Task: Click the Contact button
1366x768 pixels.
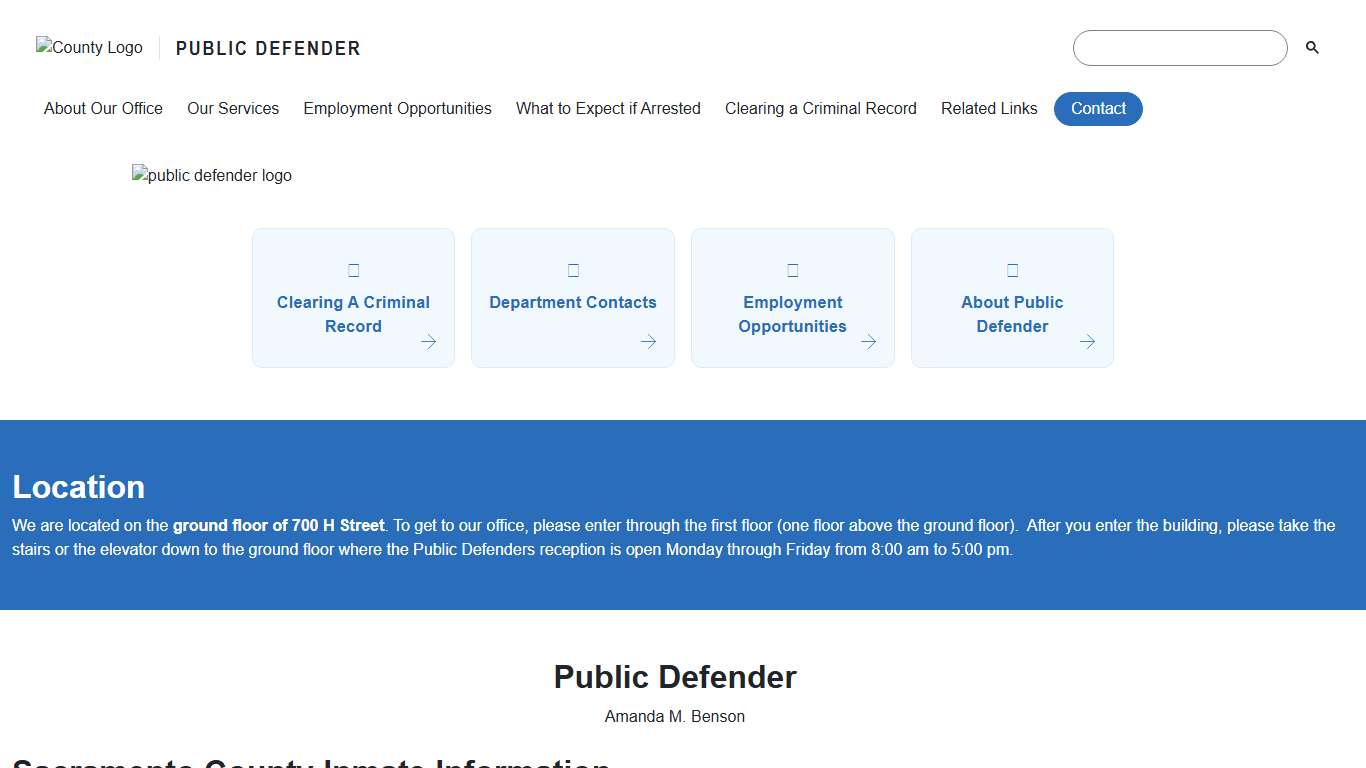Action: pyautogui.click(x=1098, y=108)
